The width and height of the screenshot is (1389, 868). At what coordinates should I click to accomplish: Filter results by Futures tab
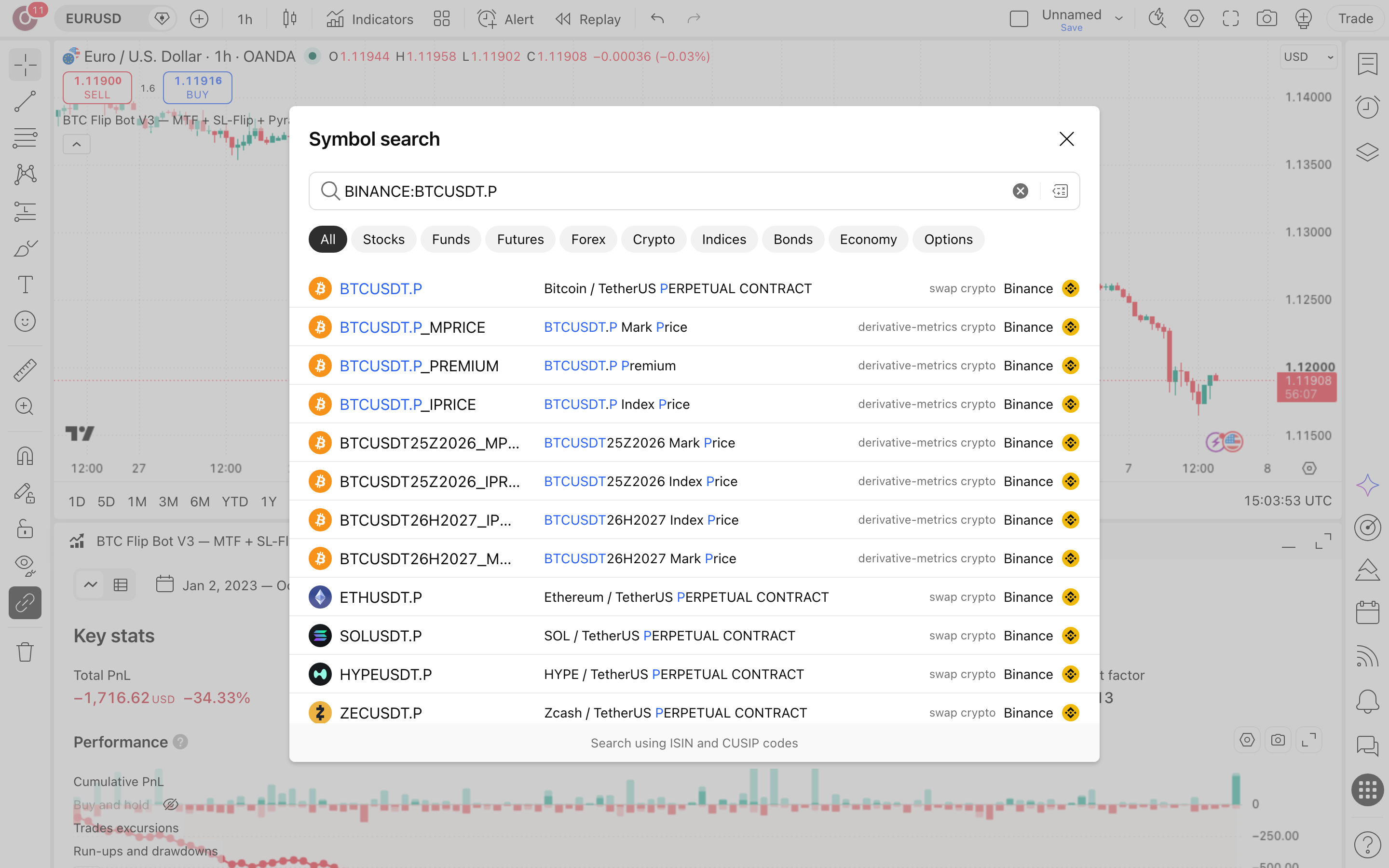coord(520,239)
